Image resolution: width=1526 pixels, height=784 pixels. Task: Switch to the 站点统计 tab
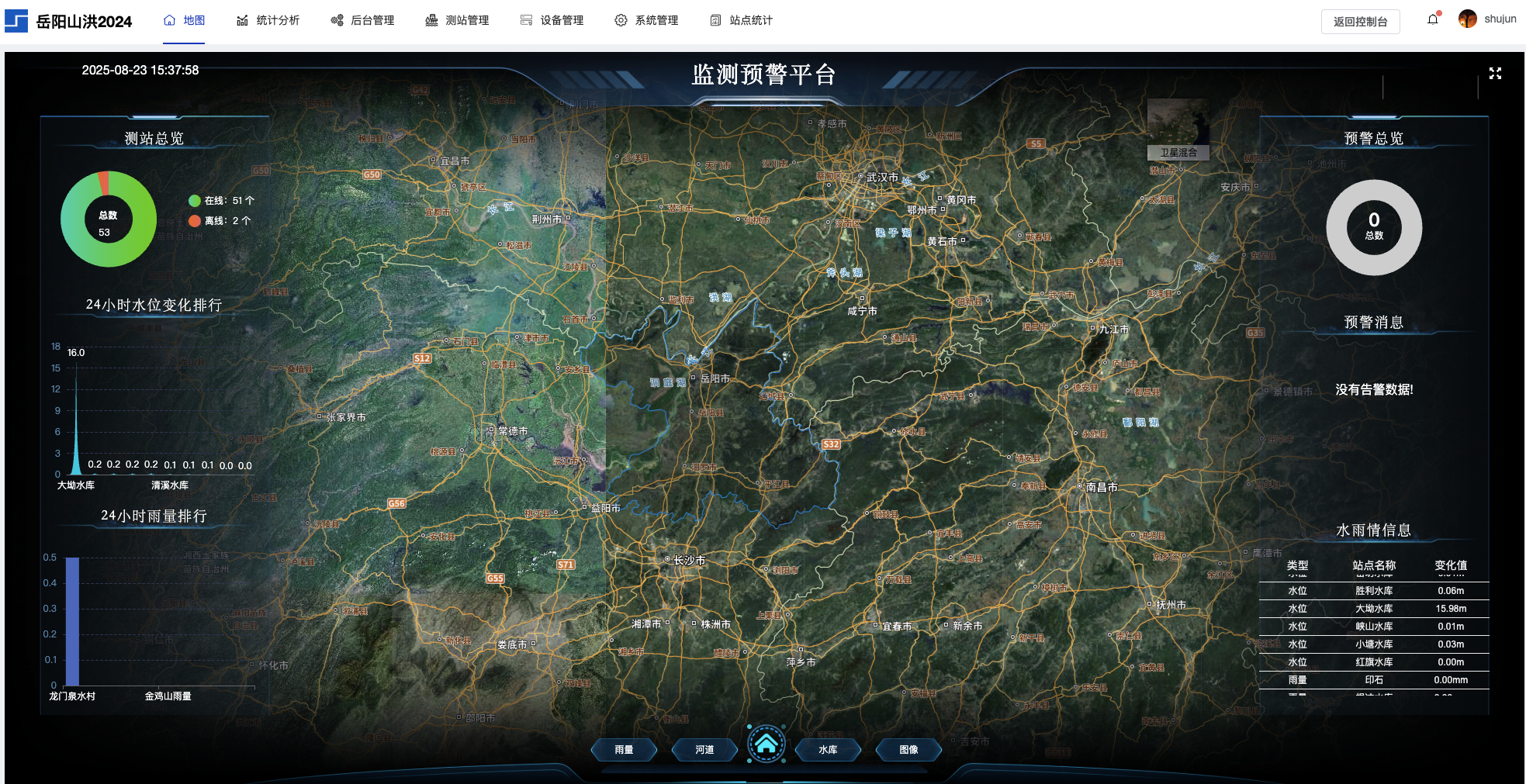741,20
